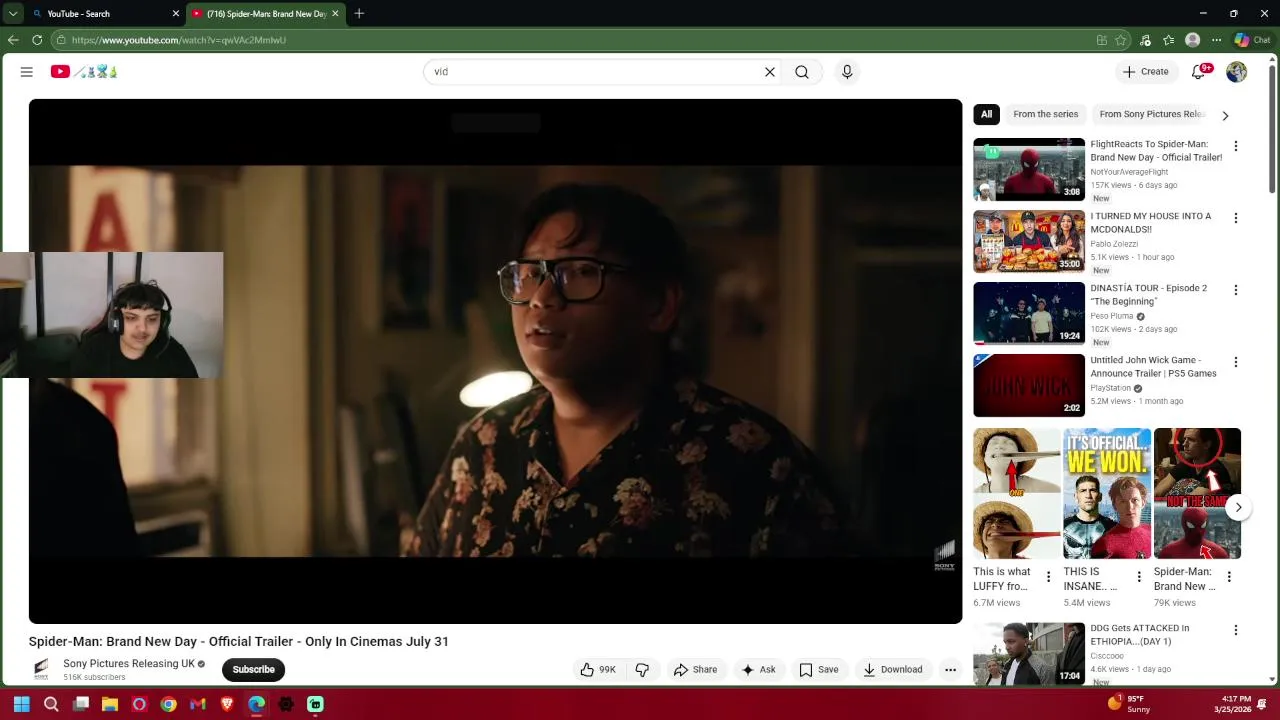The height and width of the screenshot is (720, 1280).
Task: Open the LUFFY short thumbnail
Action: pyautogui.click(x=1017, y=494)
